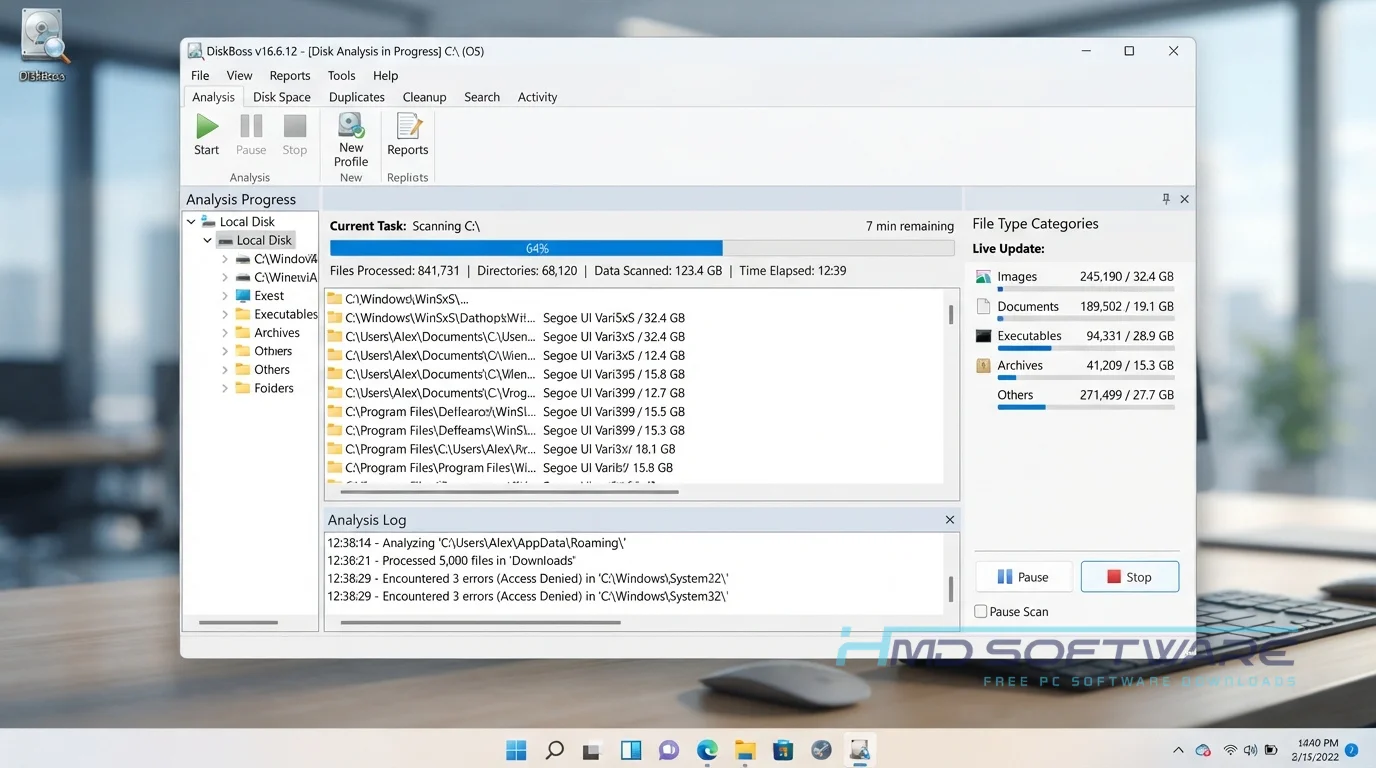Open Task View from the taskbar
This screenshot has width=1376, height=768.
pos(592,750)
